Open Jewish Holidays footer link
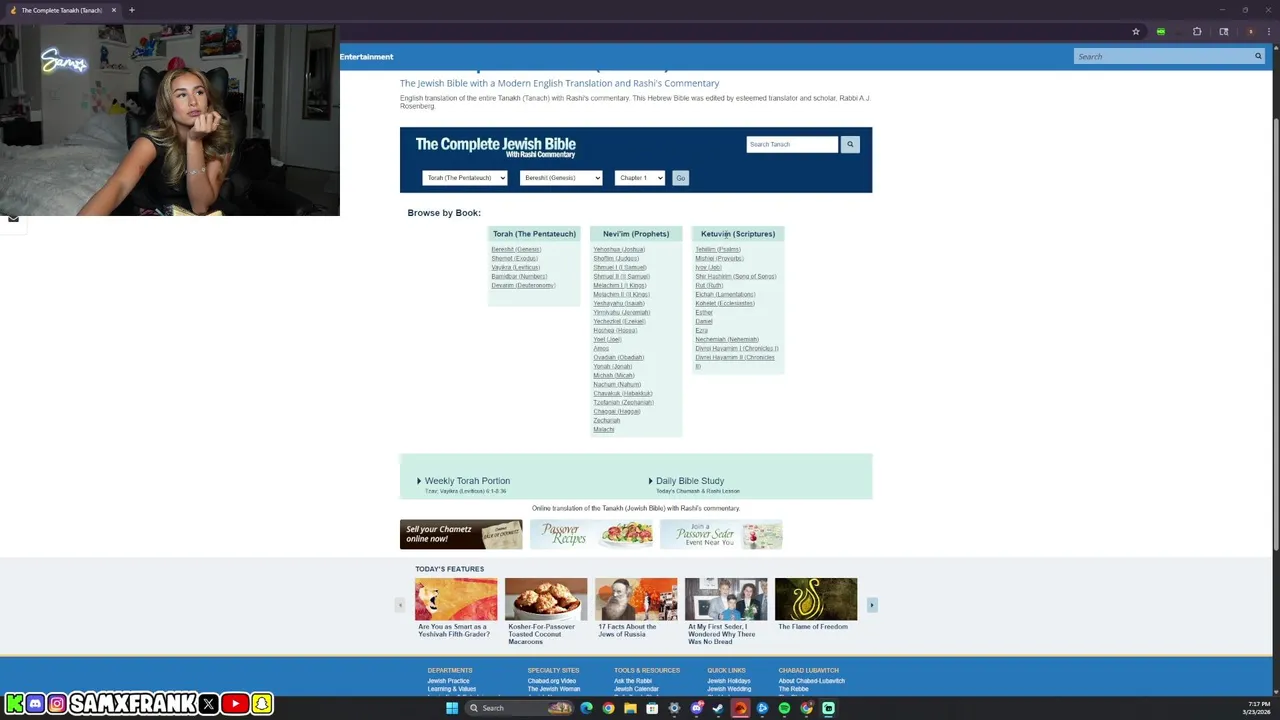The image size is (1280, 720). click(728, 681)
